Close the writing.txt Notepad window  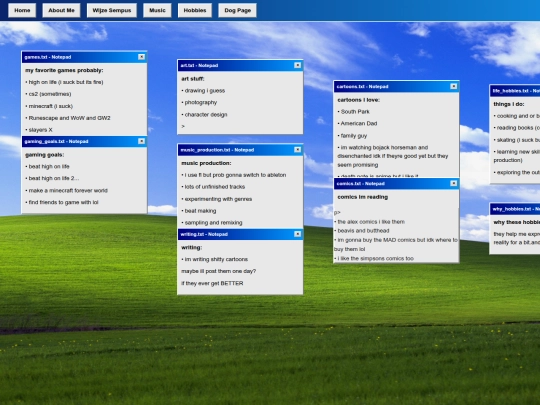[x=298, y=234]
